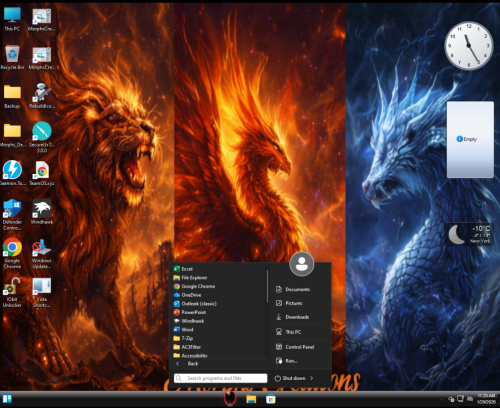Open Run... from the Start menu
This screenshot has width=500, height=408.
point(300,361)
